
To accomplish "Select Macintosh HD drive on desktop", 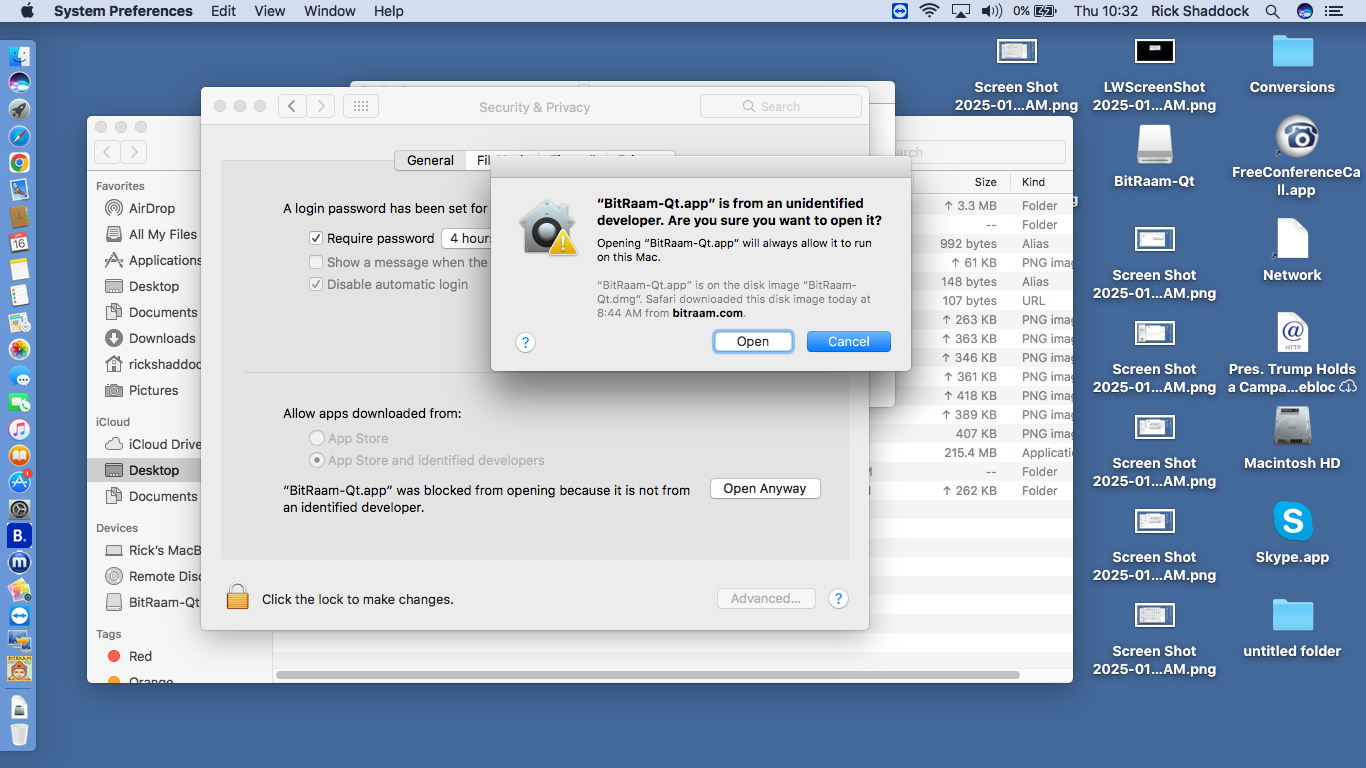I will click(x=1292, y=438).
